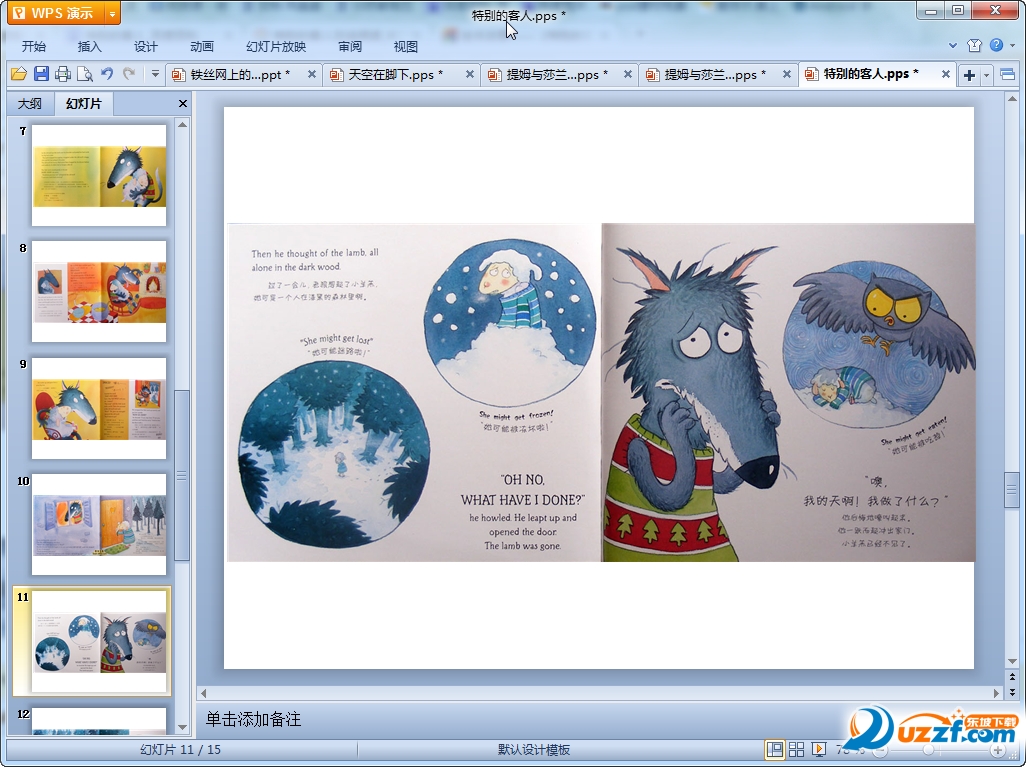
Task: Open the skin/shirt icon options
Action: (974, 45)
